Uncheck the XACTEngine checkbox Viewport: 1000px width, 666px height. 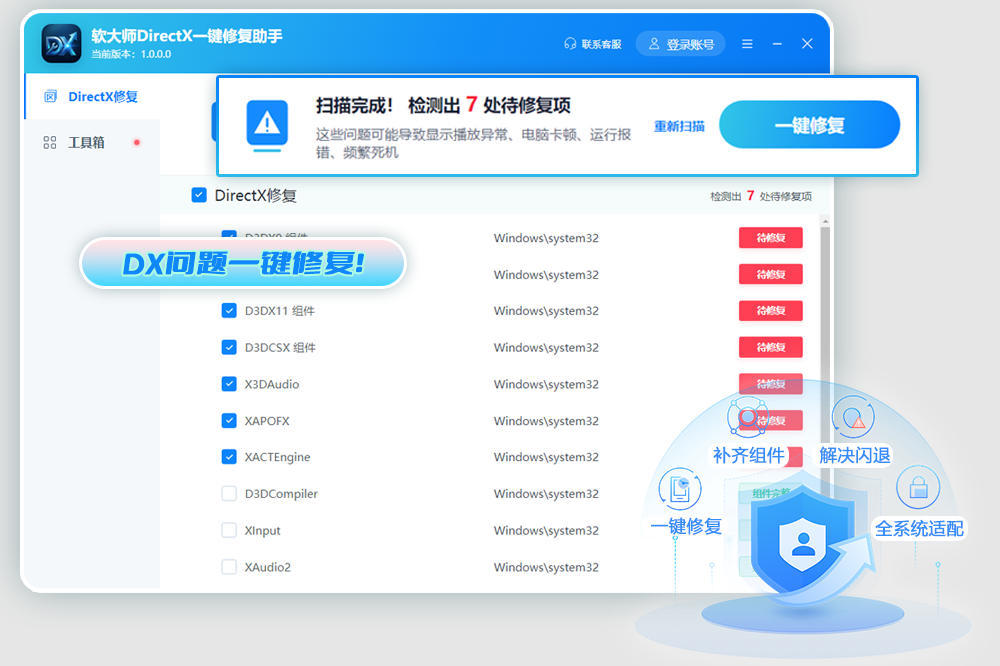pyautogui.click(x=229, y=457)
